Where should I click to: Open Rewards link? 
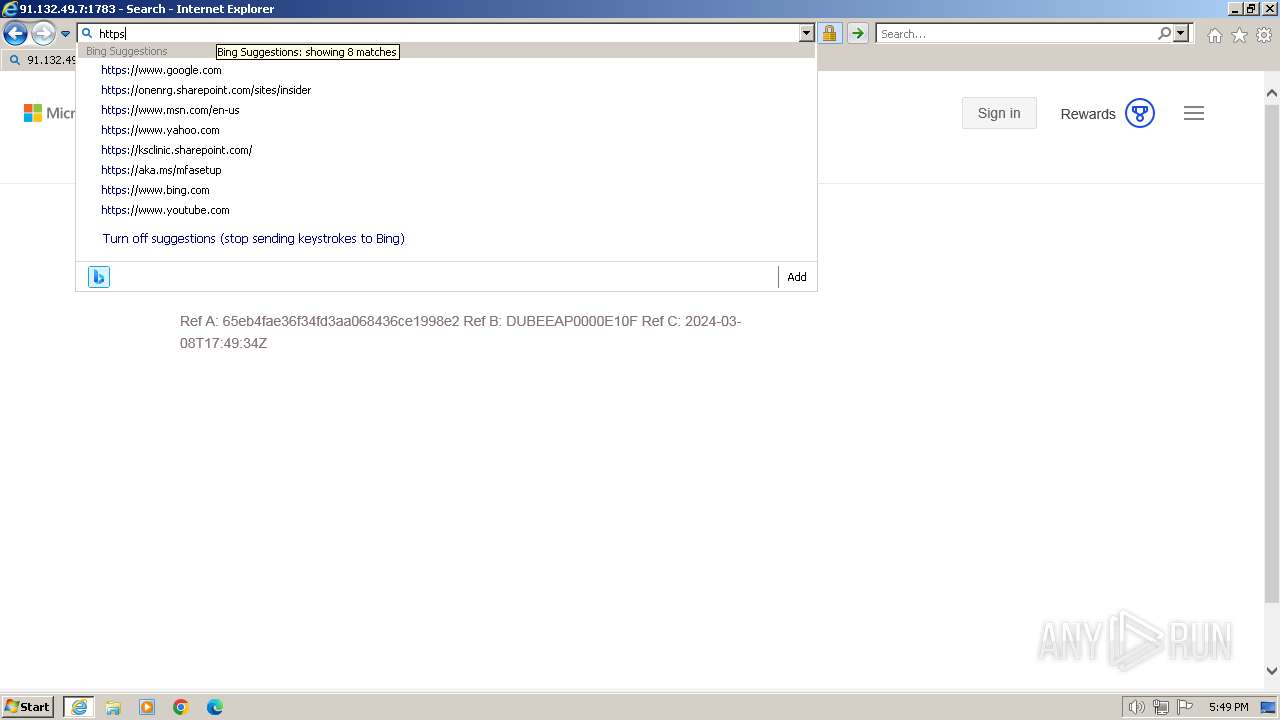[1088, 114]
